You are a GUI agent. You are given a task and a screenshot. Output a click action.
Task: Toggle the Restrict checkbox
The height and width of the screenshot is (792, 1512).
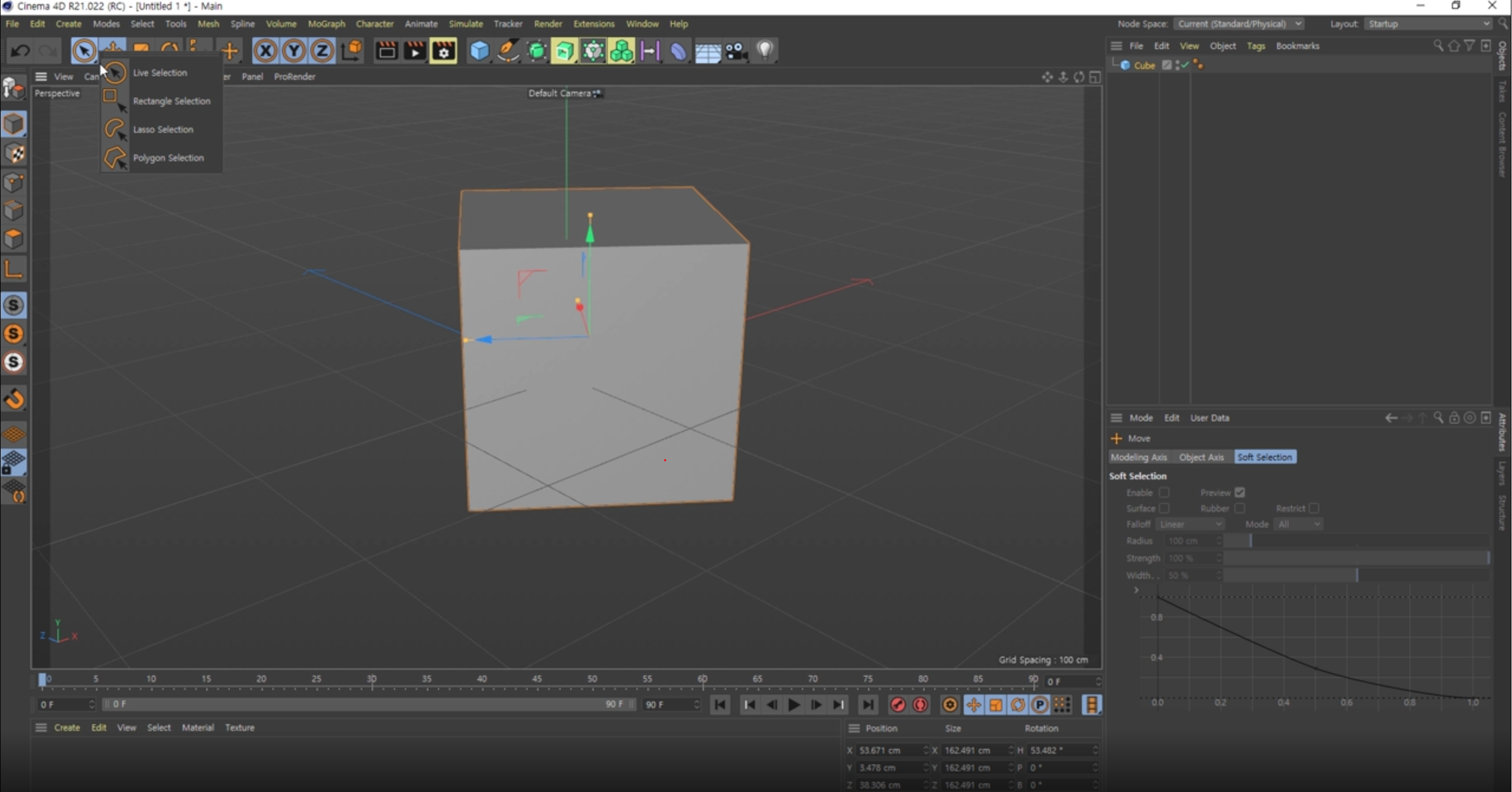click(1313, 508)
